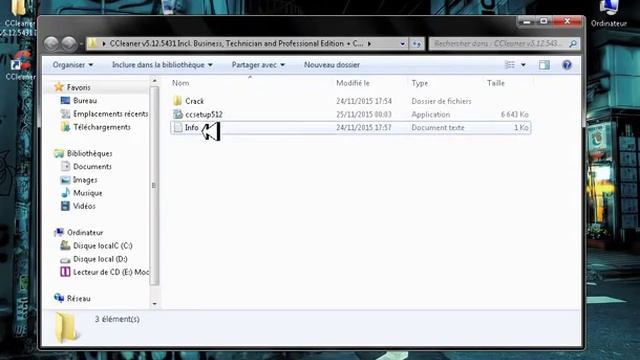Click the search magnifier icon
Image resolution: width=640 pixels, height=360 pixels.
[573, 43]
